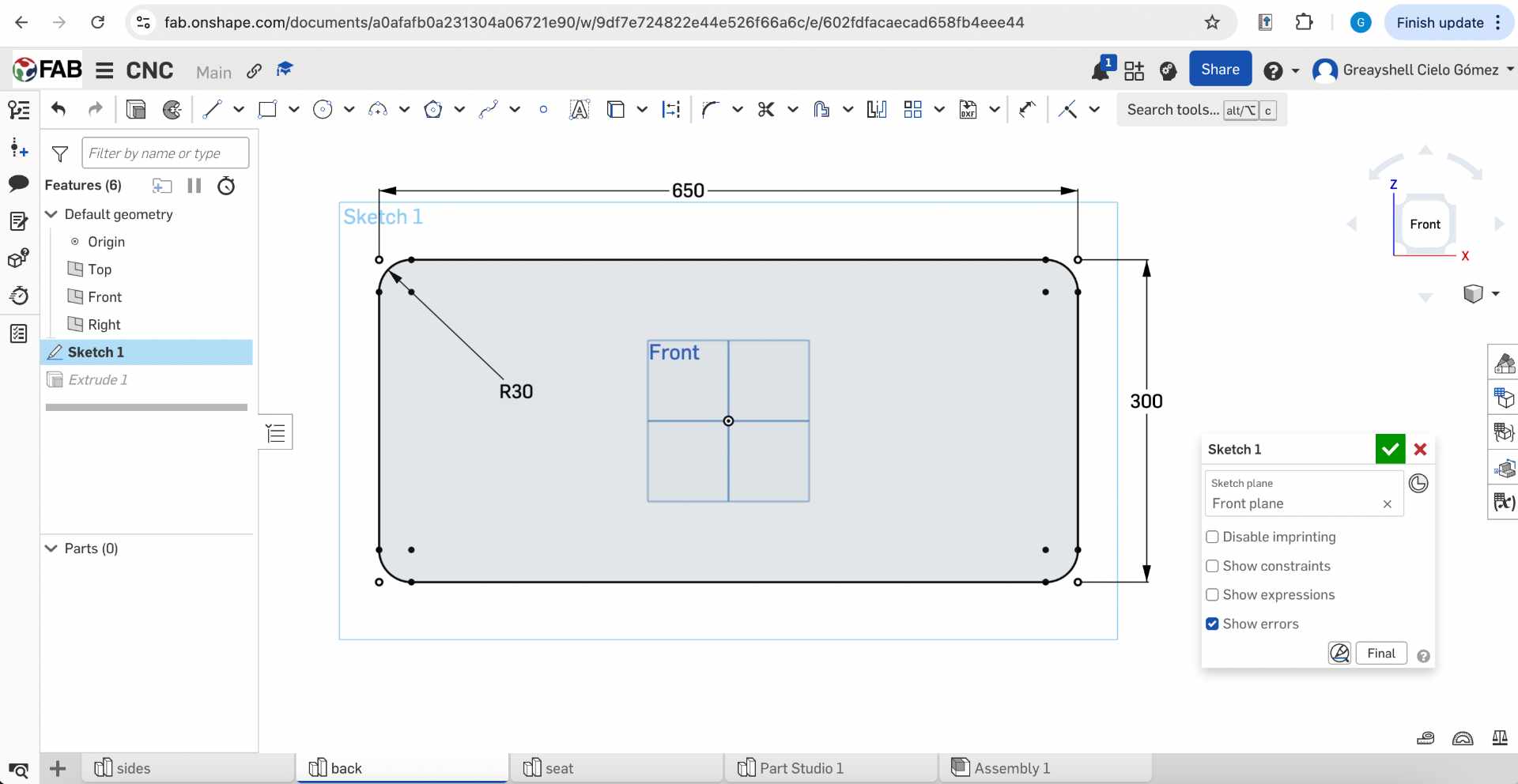Click the Filter by name field

click(x=165, y=153)
